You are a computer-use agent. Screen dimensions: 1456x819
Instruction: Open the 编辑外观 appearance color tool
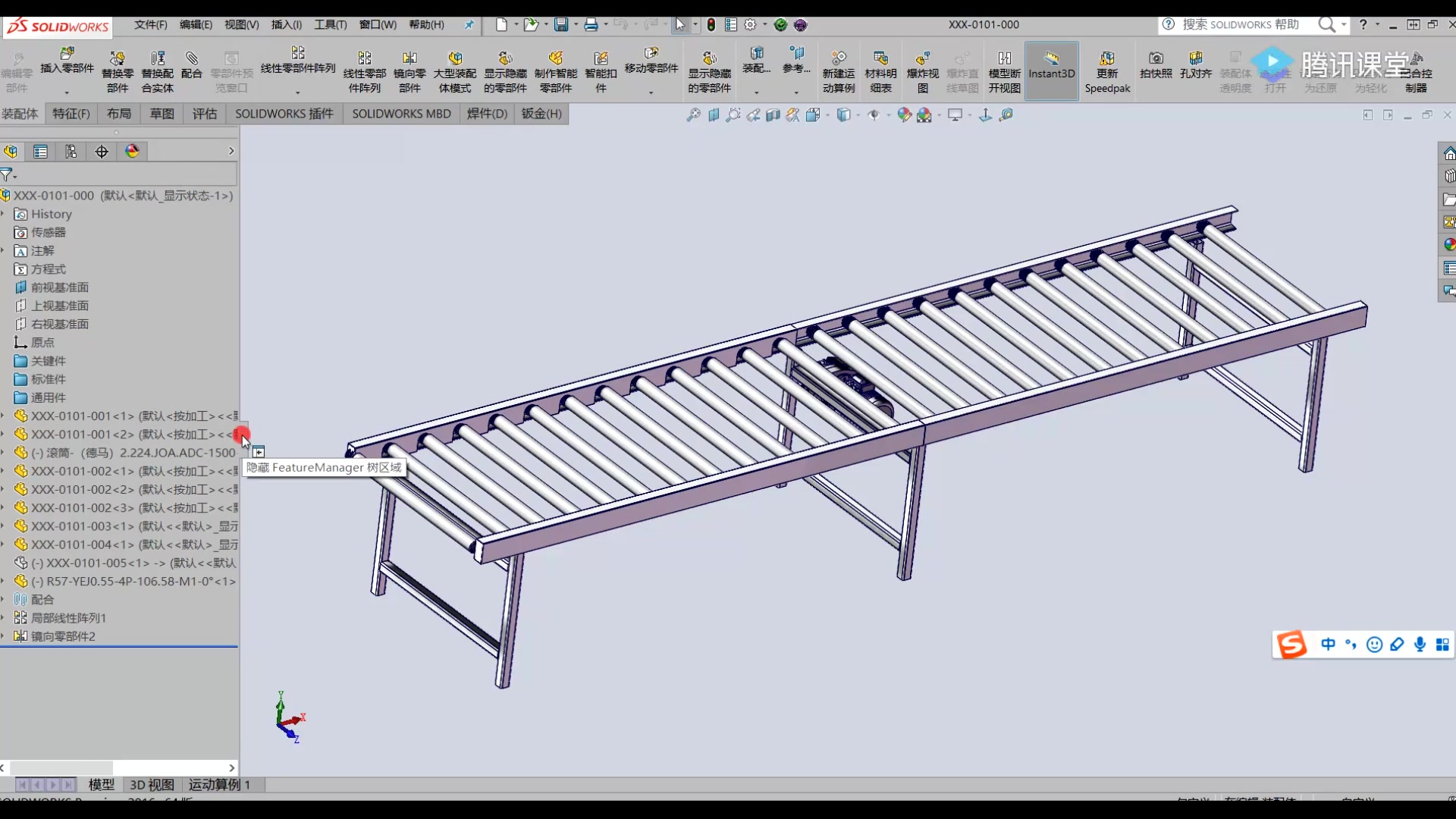pyautogui.click(x=903, y=115)
